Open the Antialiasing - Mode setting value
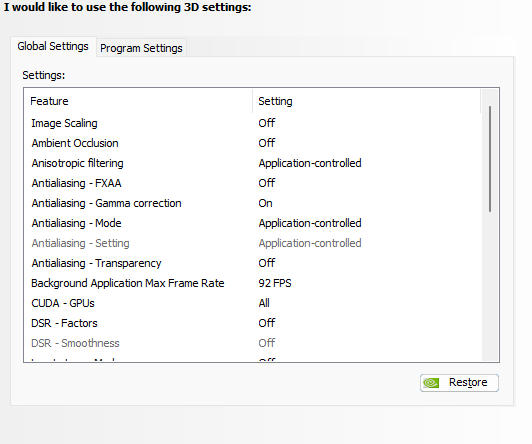This screenshot has height=444, width=532. [x=310, y=223]
